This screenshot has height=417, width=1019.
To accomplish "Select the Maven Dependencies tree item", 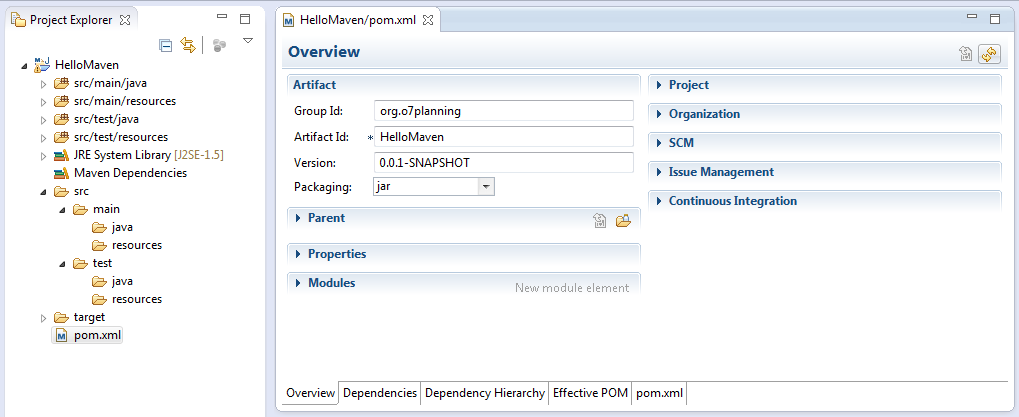I will [130, 173].
